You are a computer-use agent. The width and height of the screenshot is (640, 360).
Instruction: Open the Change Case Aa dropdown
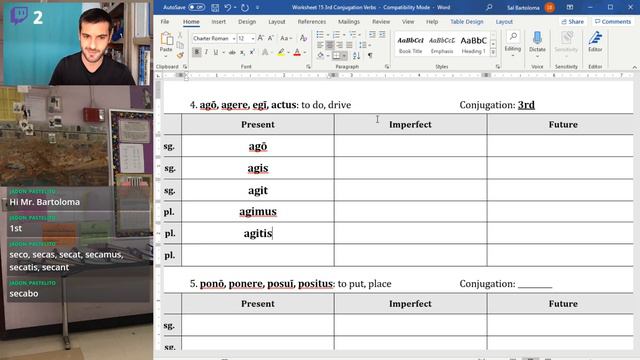pyautogui.click(x=286, y=38)
